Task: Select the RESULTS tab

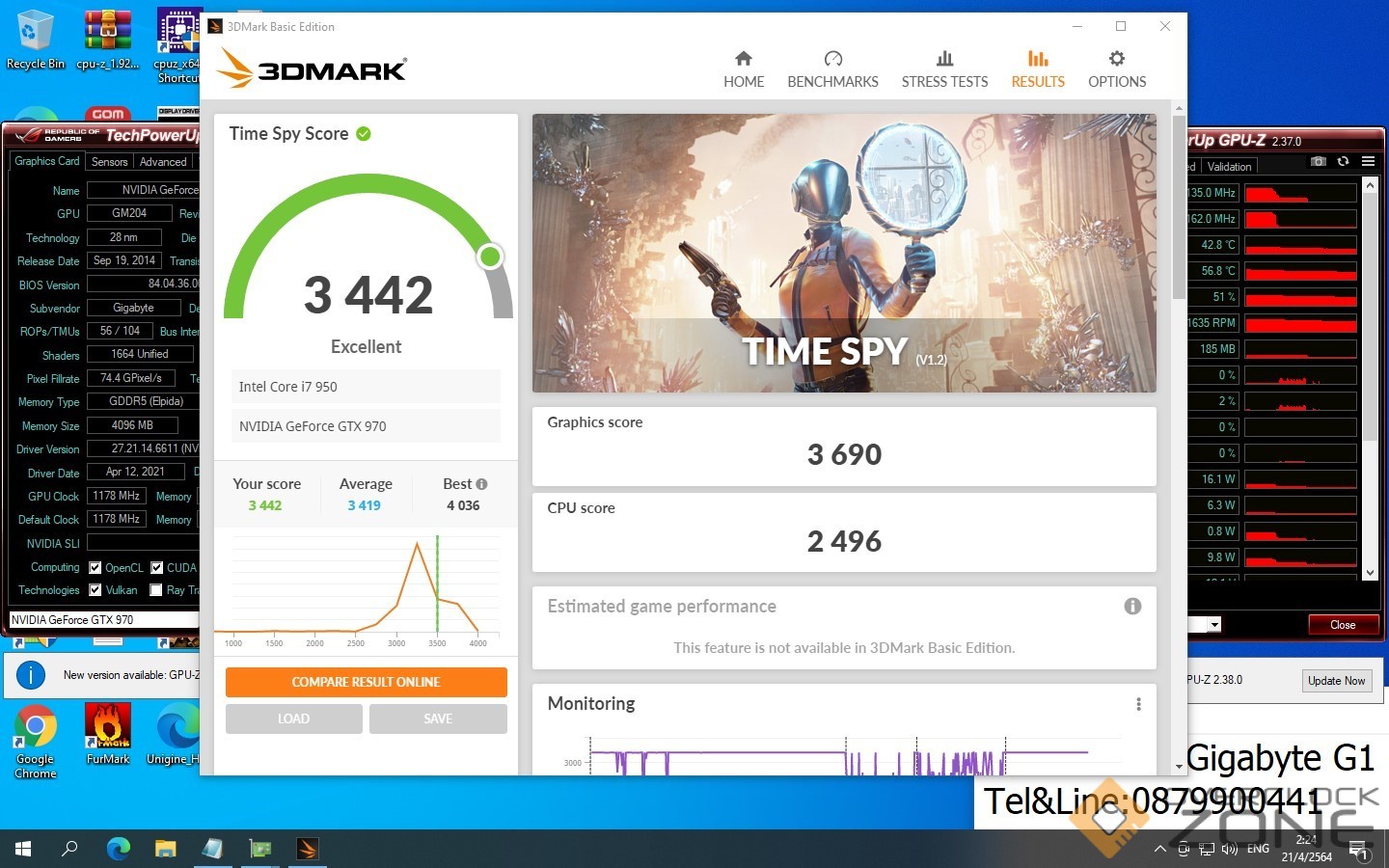Action: tap(1038, 69)
